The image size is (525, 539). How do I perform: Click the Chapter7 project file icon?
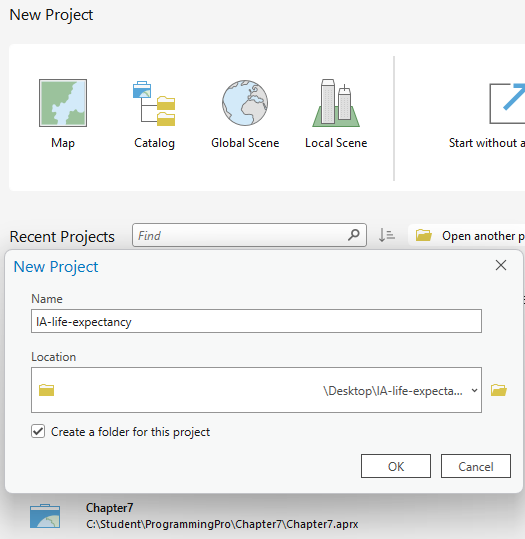[x=45, y=516]
